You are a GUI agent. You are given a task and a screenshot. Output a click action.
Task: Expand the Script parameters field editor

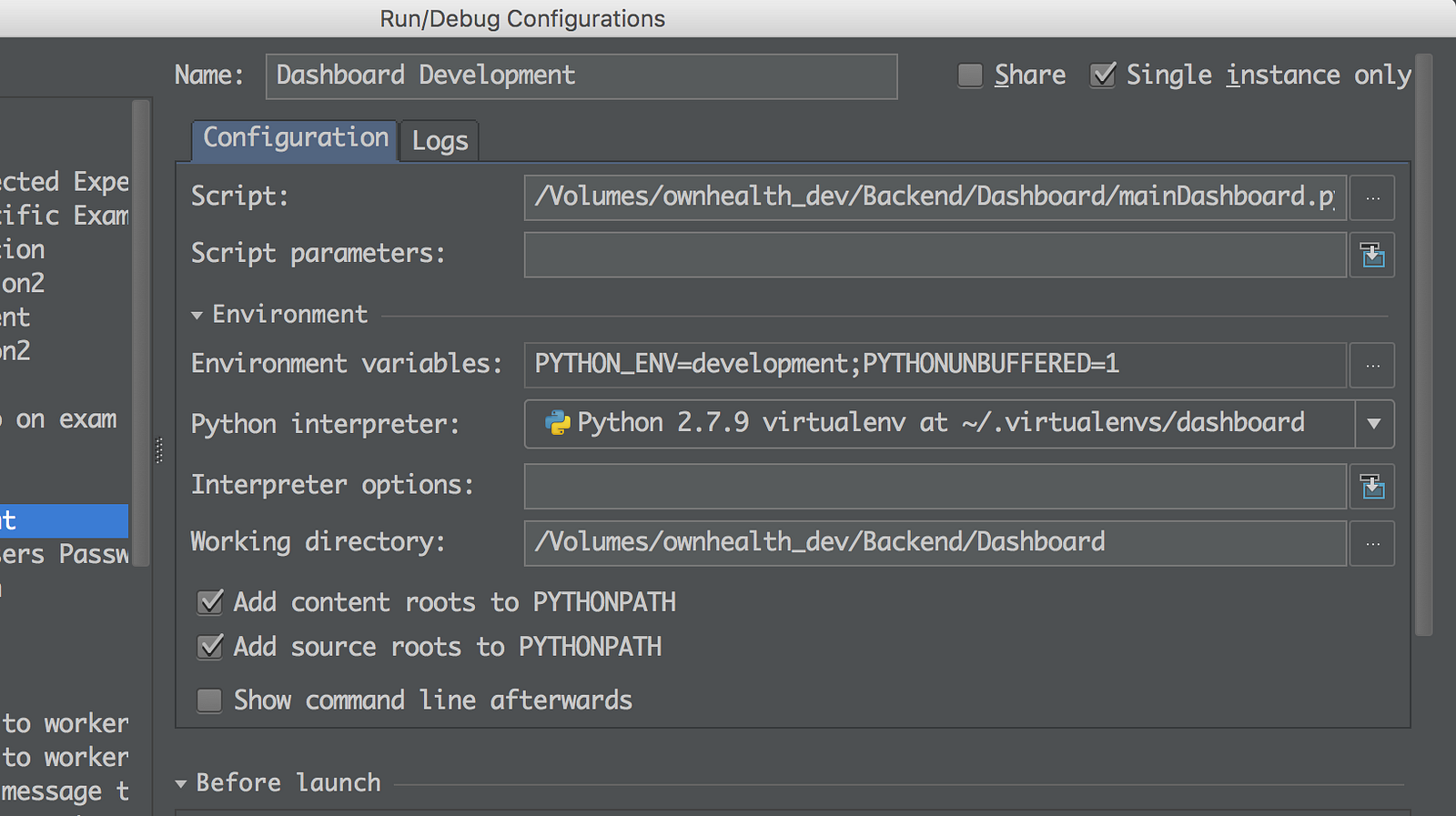[1372, 255]
